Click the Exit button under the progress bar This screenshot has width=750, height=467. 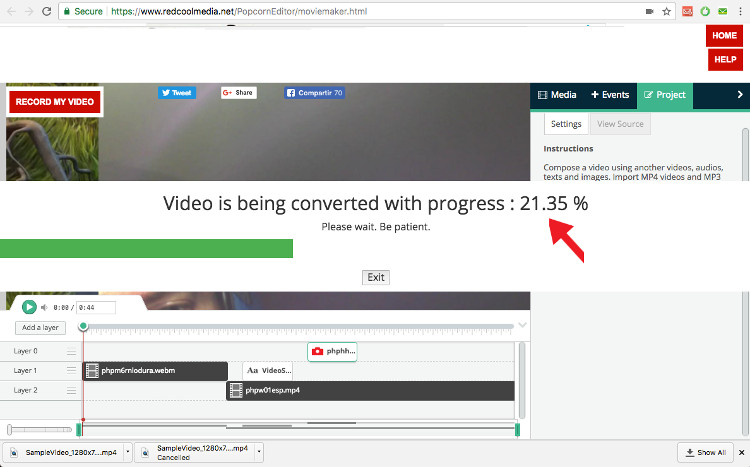point(375,277)
